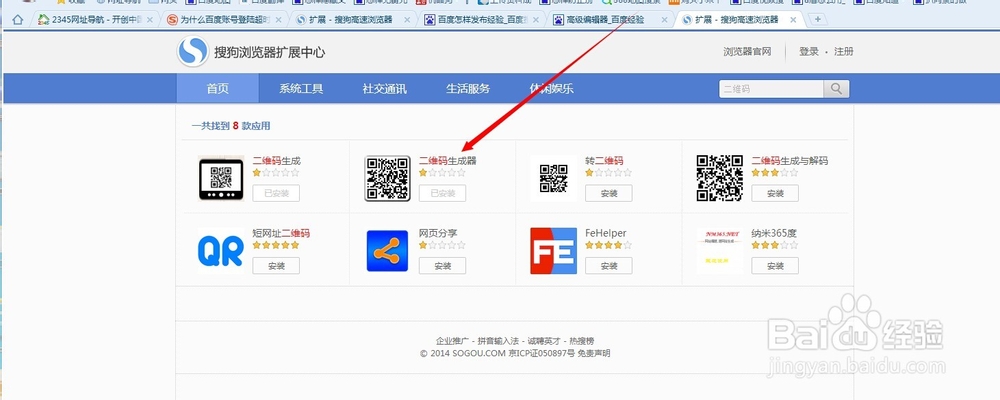This screenshot has height=400, width=1000.
Task: Open the 二维码生成 extension icon
Action: (221, 178)
